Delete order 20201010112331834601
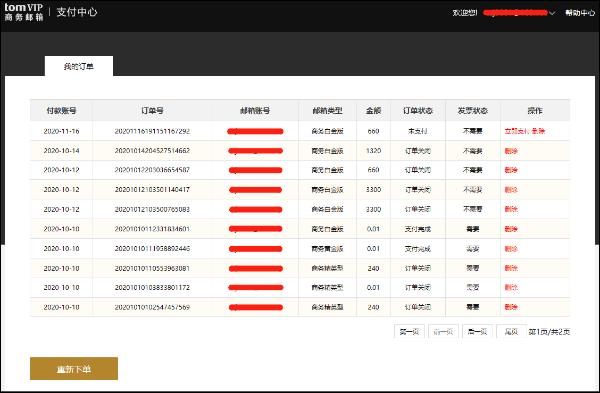600x393 pixels. (x=511, y=229)
